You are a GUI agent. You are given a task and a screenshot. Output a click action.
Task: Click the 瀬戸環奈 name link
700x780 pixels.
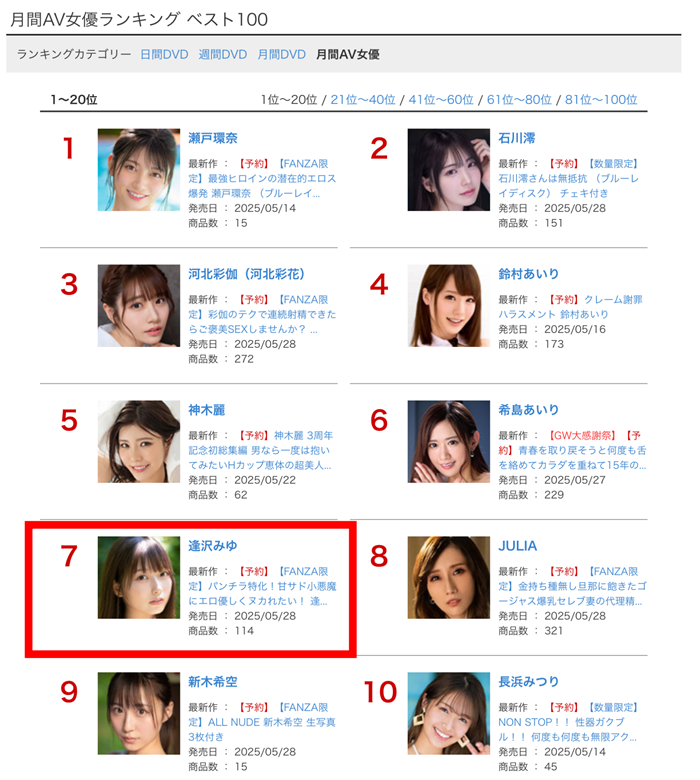click(x=213, y=138)
